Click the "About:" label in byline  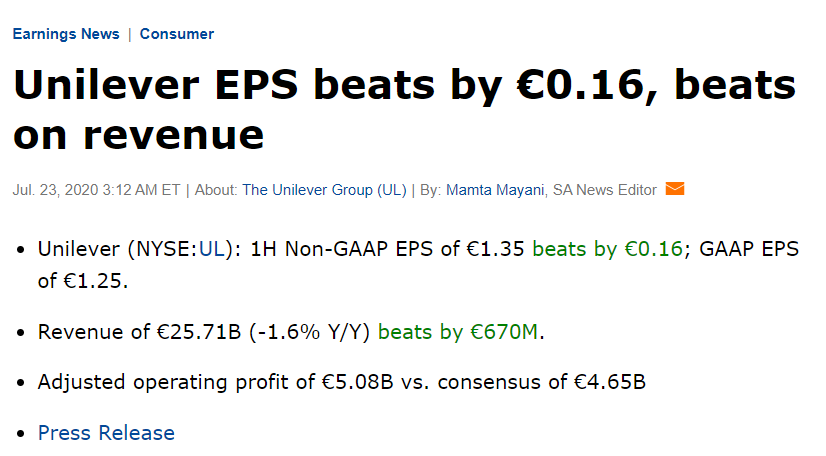tap(216, 190)
